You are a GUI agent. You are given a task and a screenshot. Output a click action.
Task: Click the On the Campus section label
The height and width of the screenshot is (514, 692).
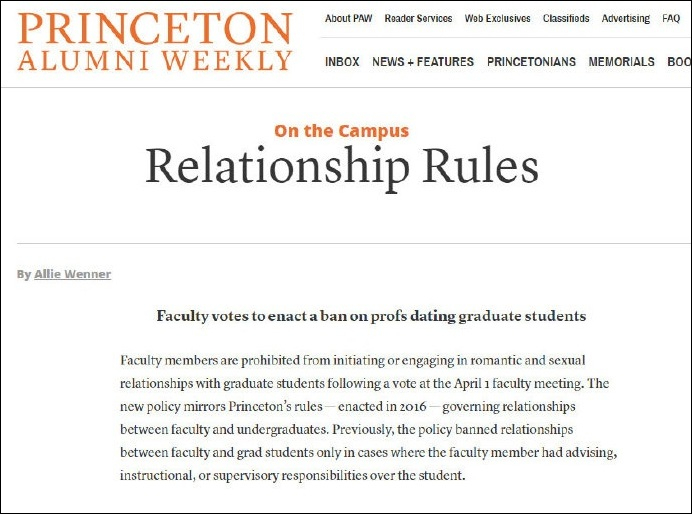[341, 131]
